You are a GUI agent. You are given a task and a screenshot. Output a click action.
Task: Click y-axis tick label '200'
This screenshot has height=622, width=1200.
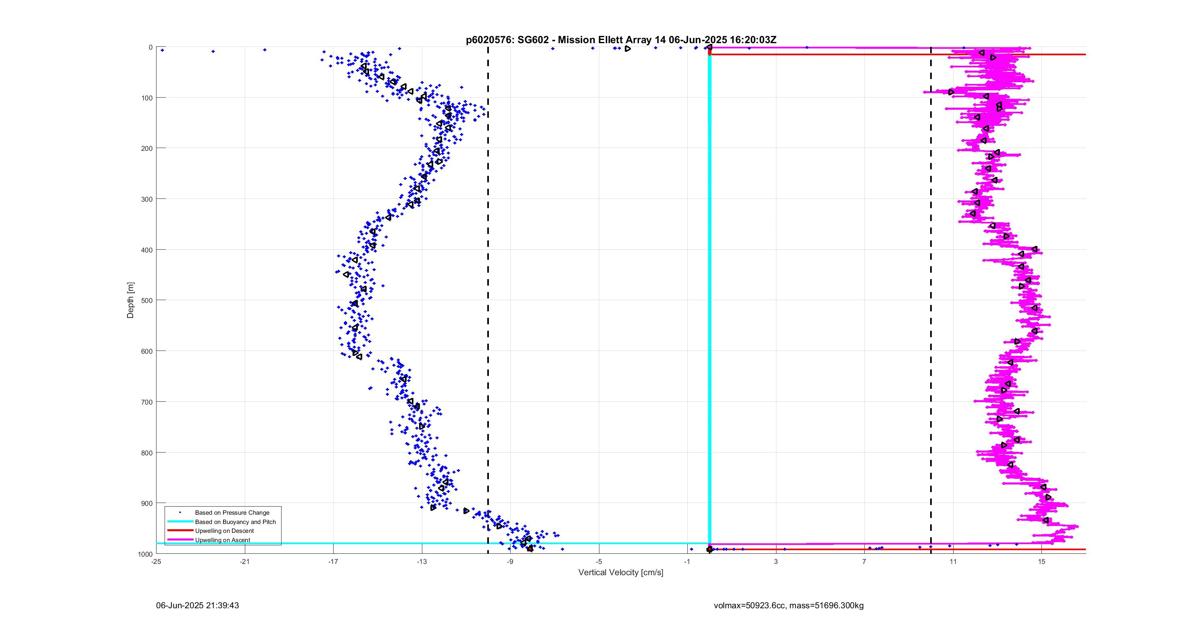[145, 148]
